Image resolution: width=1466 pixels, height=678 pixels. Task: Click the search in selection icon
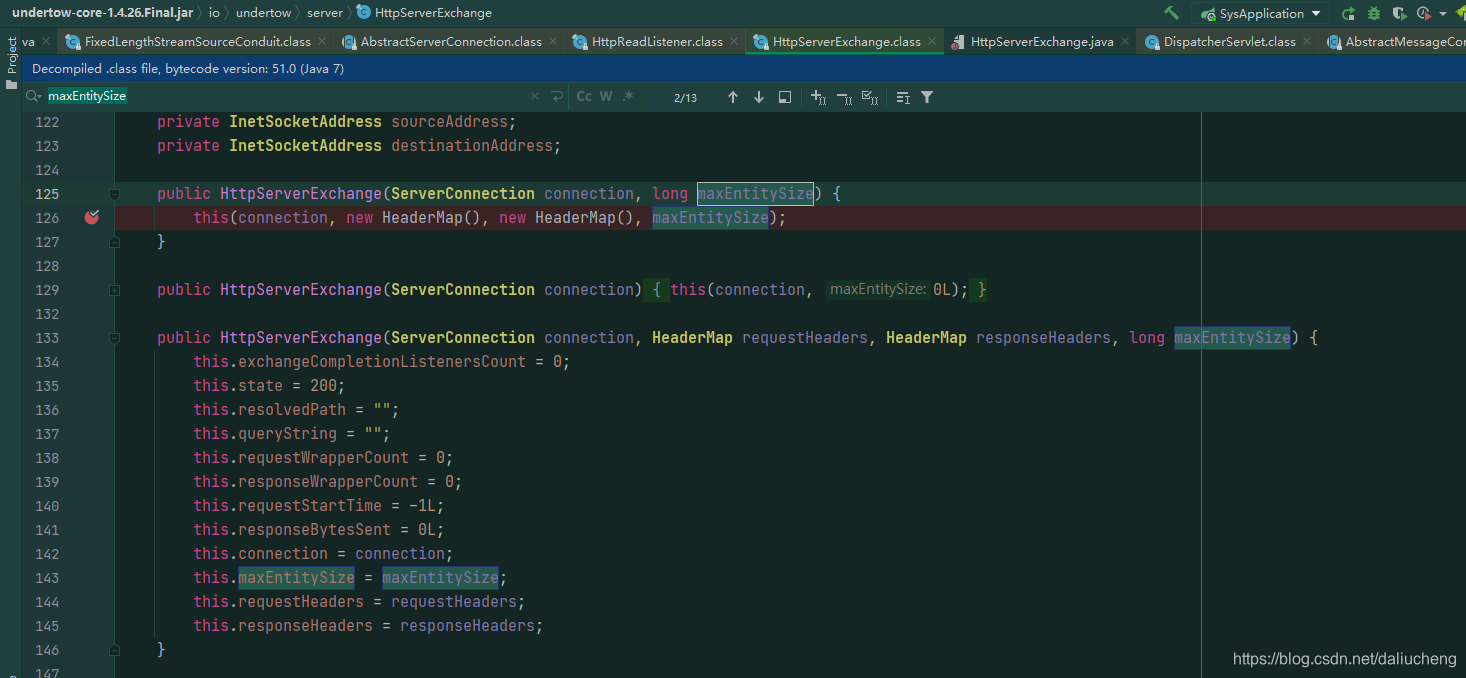[x=785, y=97]
